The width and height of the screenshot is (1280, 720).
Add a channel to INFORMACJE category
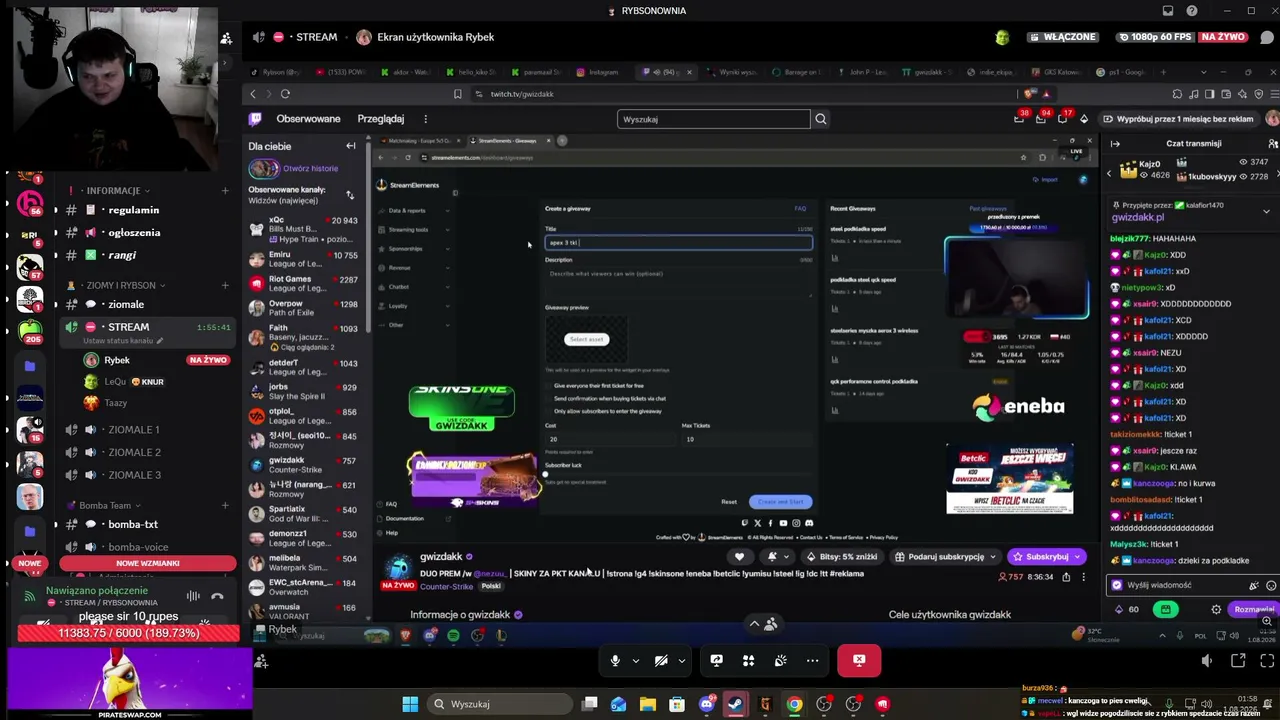pyautogui.click(x=225, y=190)
